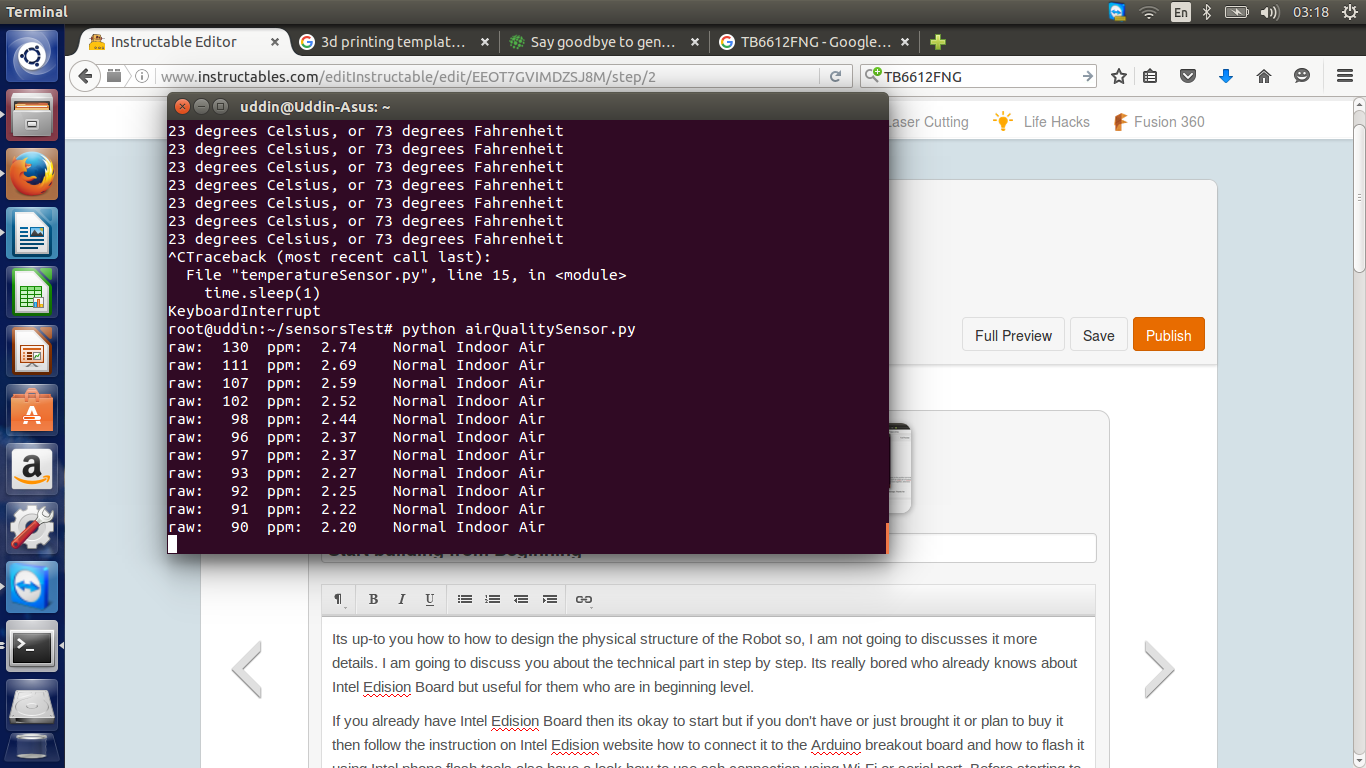1366x768 pixels.
Task: Open the sound volume indicator
Action: click(x=1270, y=12)
